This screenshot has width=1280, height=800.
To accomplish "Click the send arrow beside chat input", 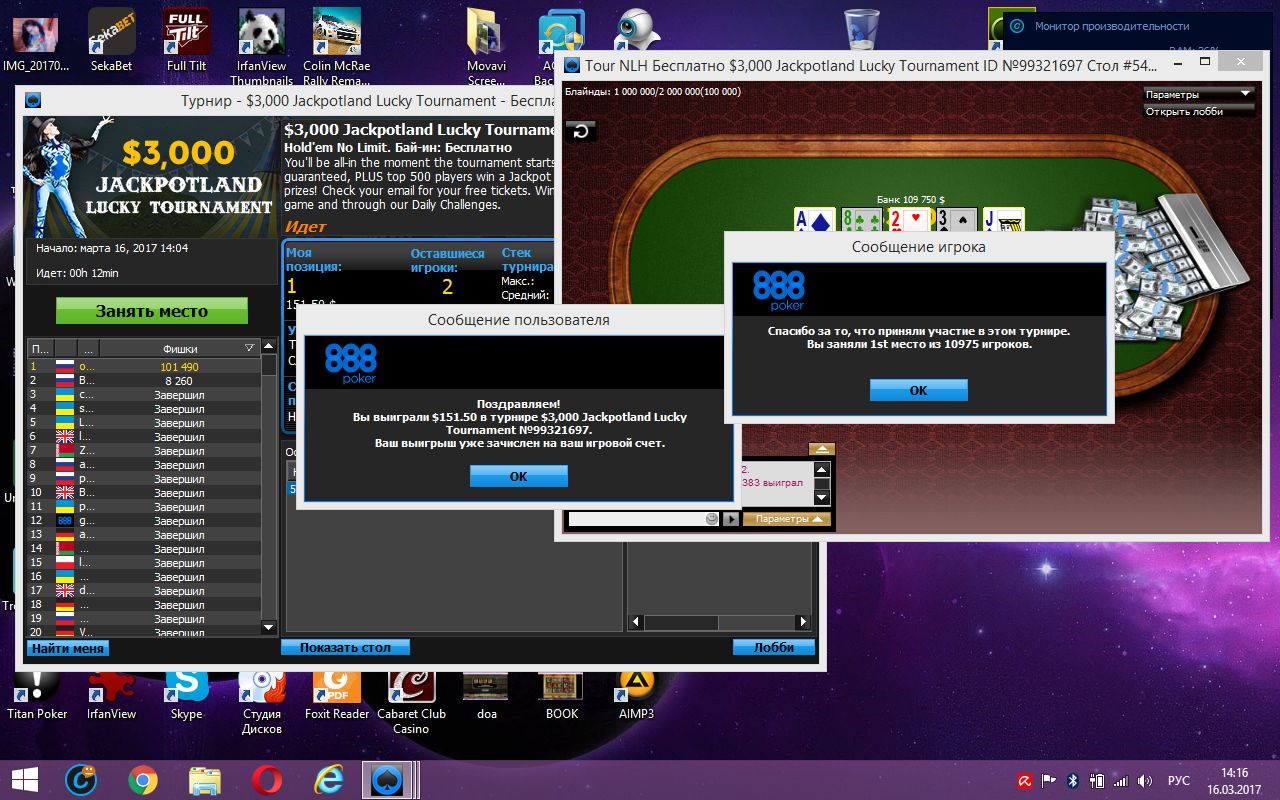I will 732,519.
